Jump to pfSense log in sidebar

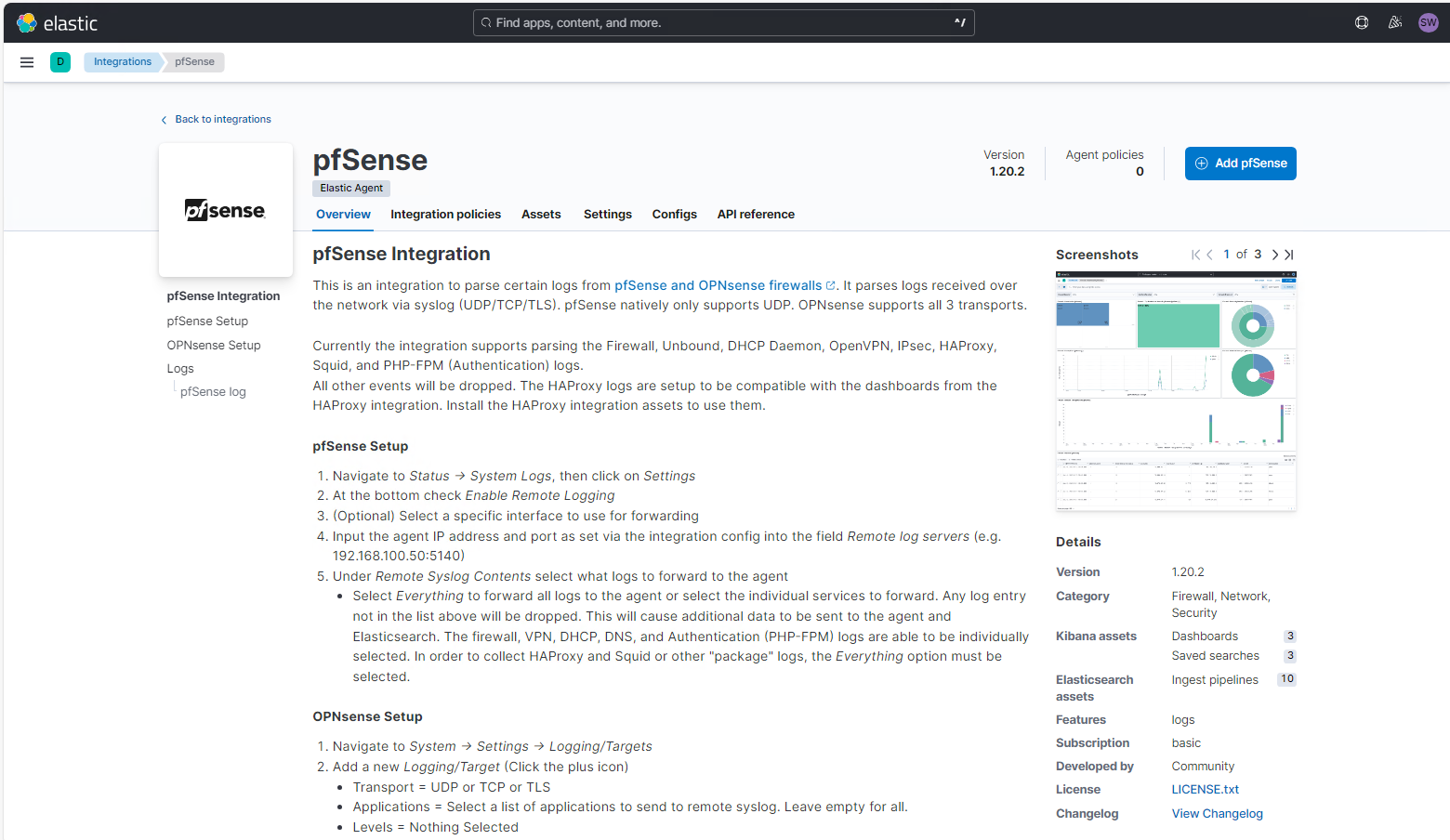[213, 392]
